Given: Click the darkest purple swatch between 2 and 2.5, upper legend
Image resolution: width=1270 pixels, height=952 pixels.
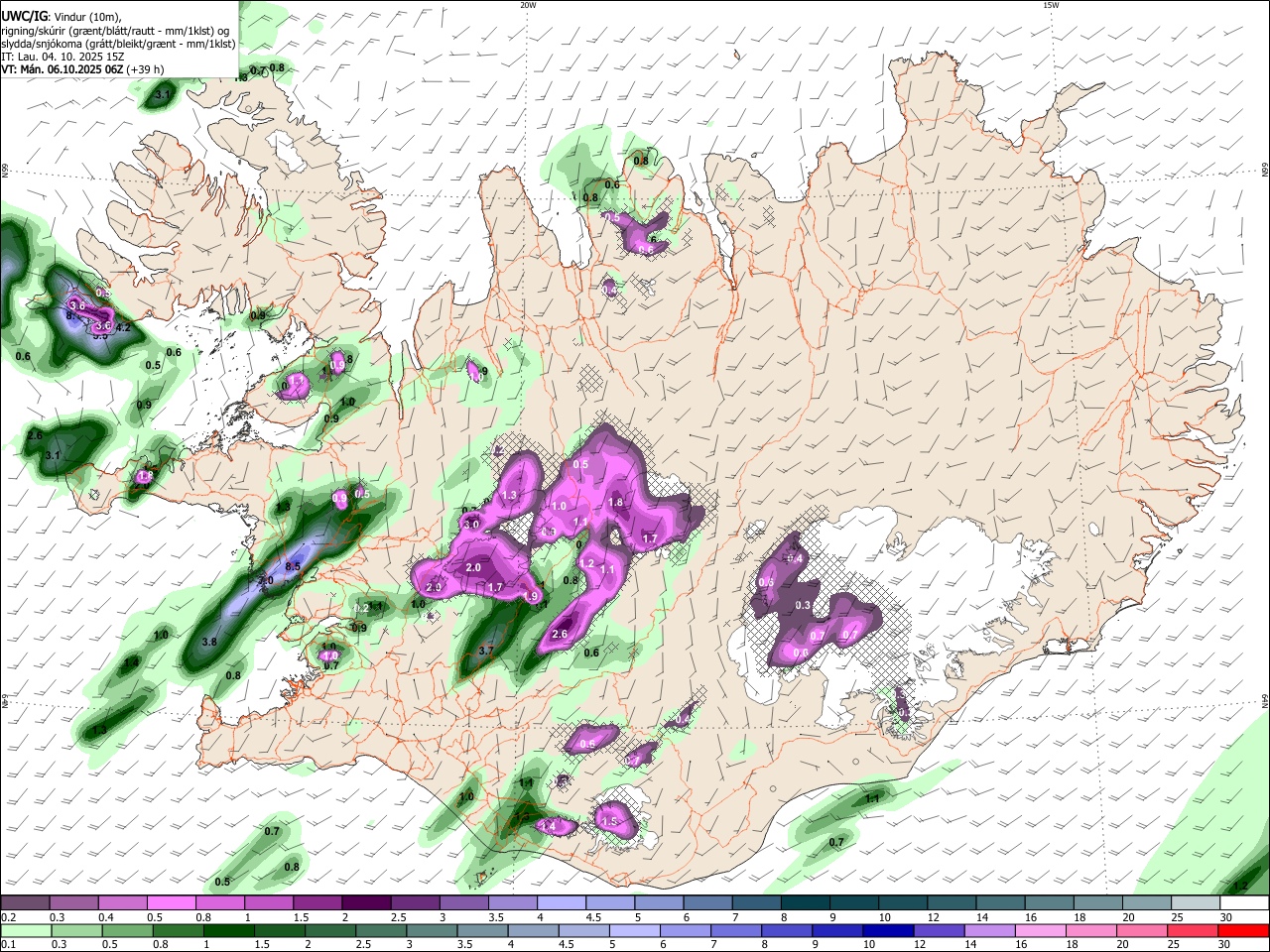Looking at the screenshot, I should [366, 902].
